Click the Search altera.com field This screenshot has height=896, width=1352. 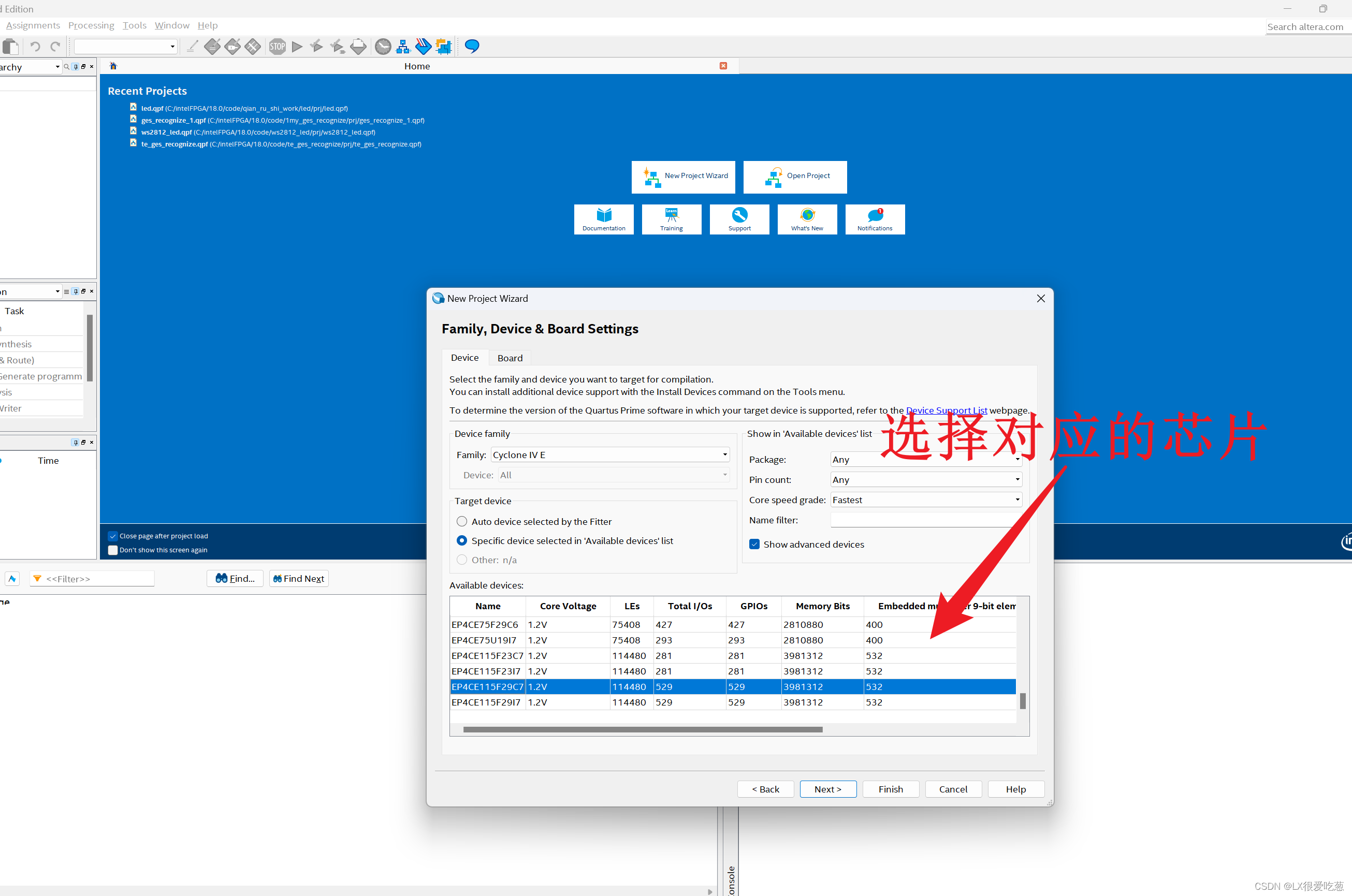[1308, 27]
